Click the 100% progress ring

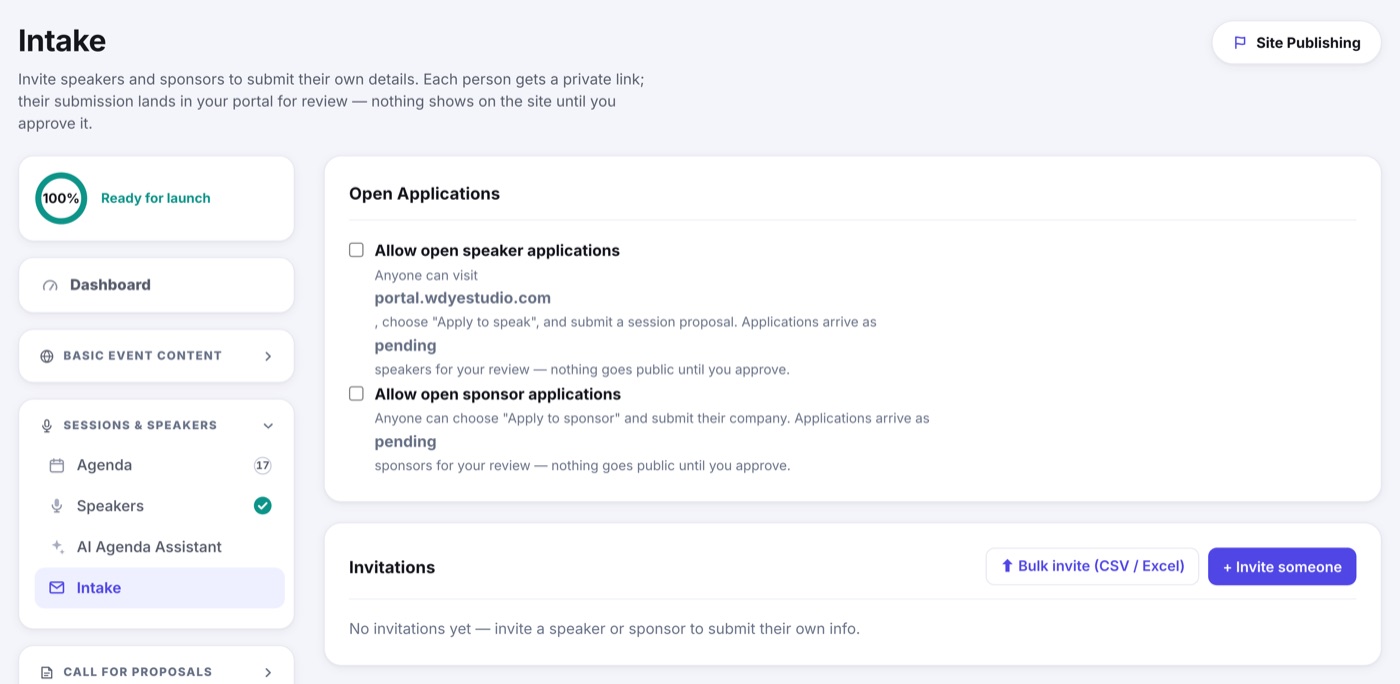[x=61, y=198]
